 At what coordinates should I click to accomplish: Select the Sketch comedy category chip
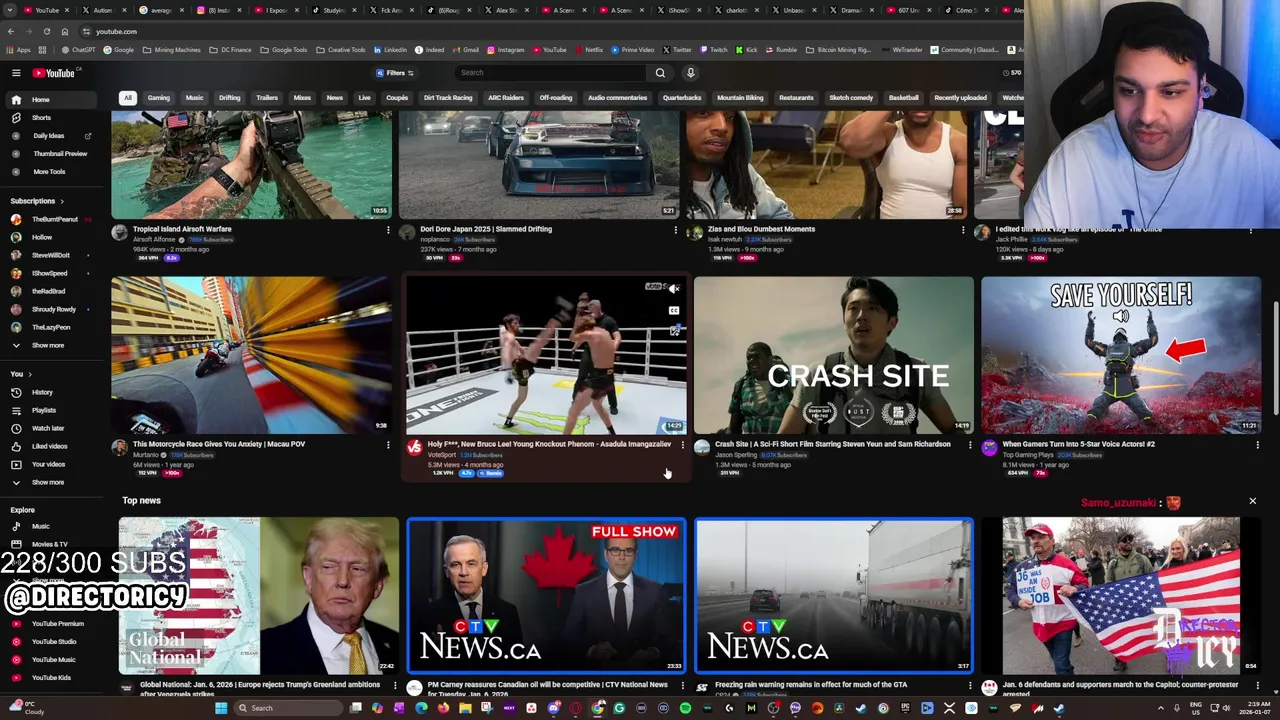tap(851, 98)
